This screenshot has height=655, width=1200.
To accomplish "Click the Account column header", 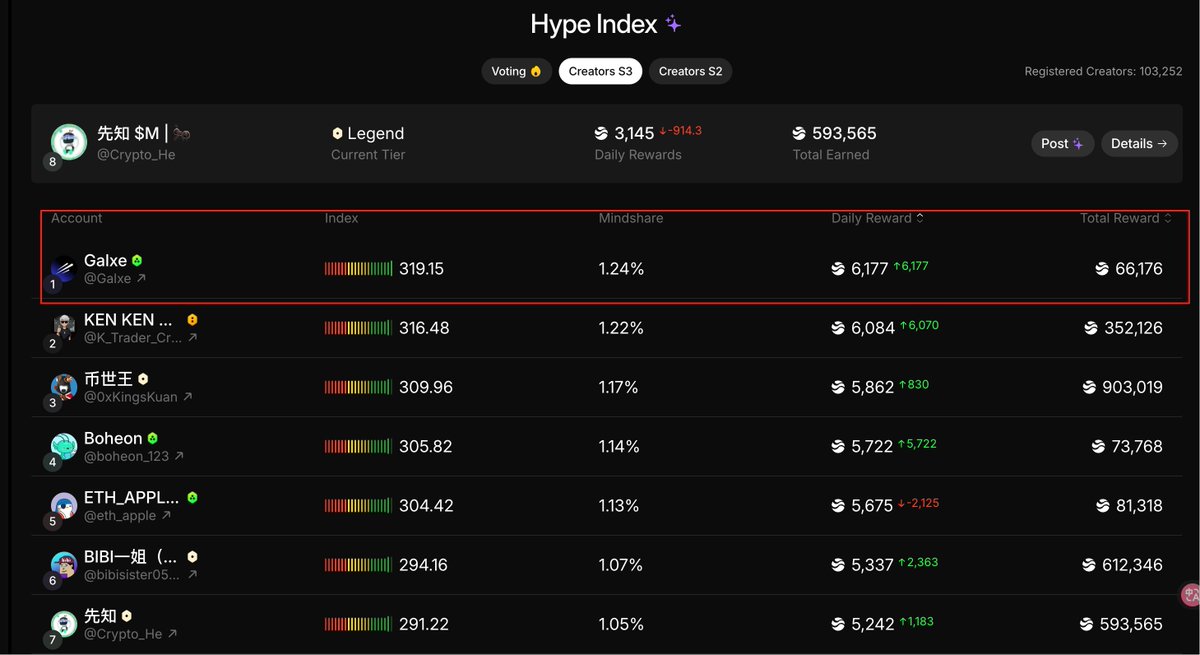I will [x=77, y=218].
